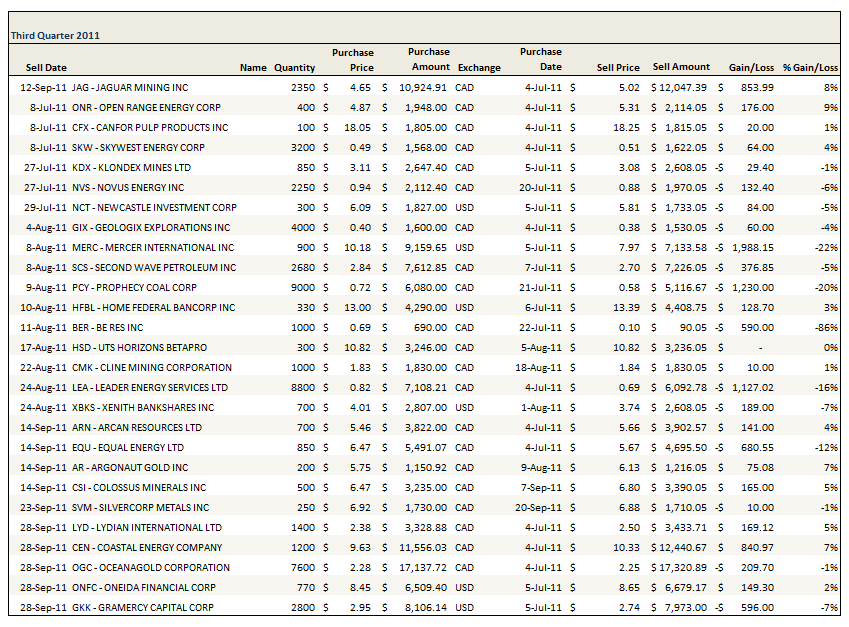Click the Quantity column header
Screen dimensions: 849x627
pos(294,68)
